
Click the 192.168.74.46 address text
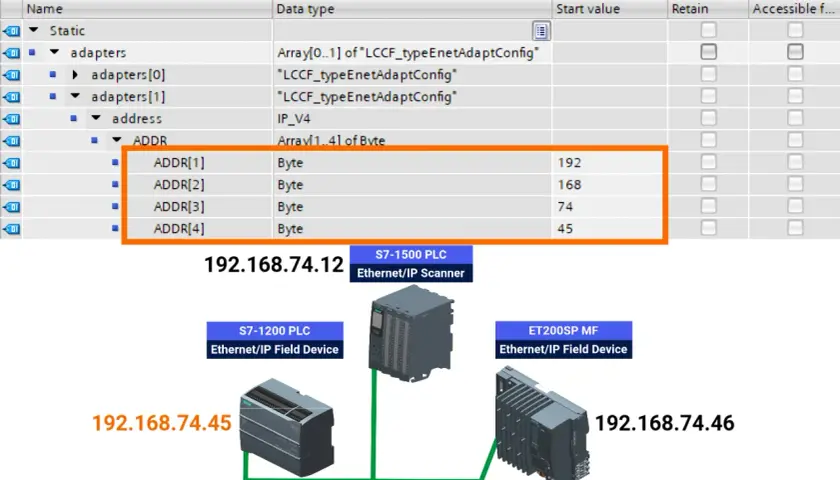[x=665, y=423]
